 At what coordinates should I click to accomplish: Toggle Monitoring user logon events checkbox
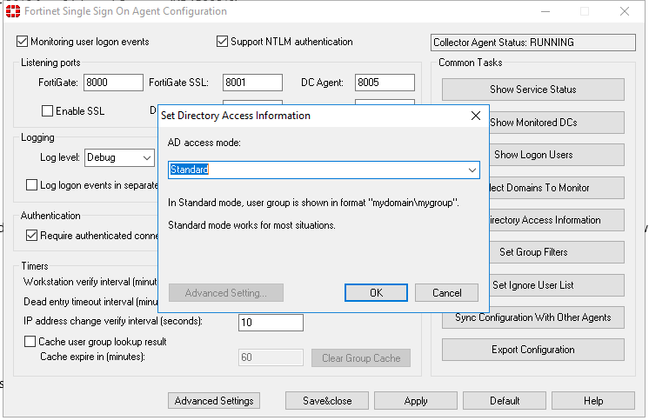tap(23, 42)
